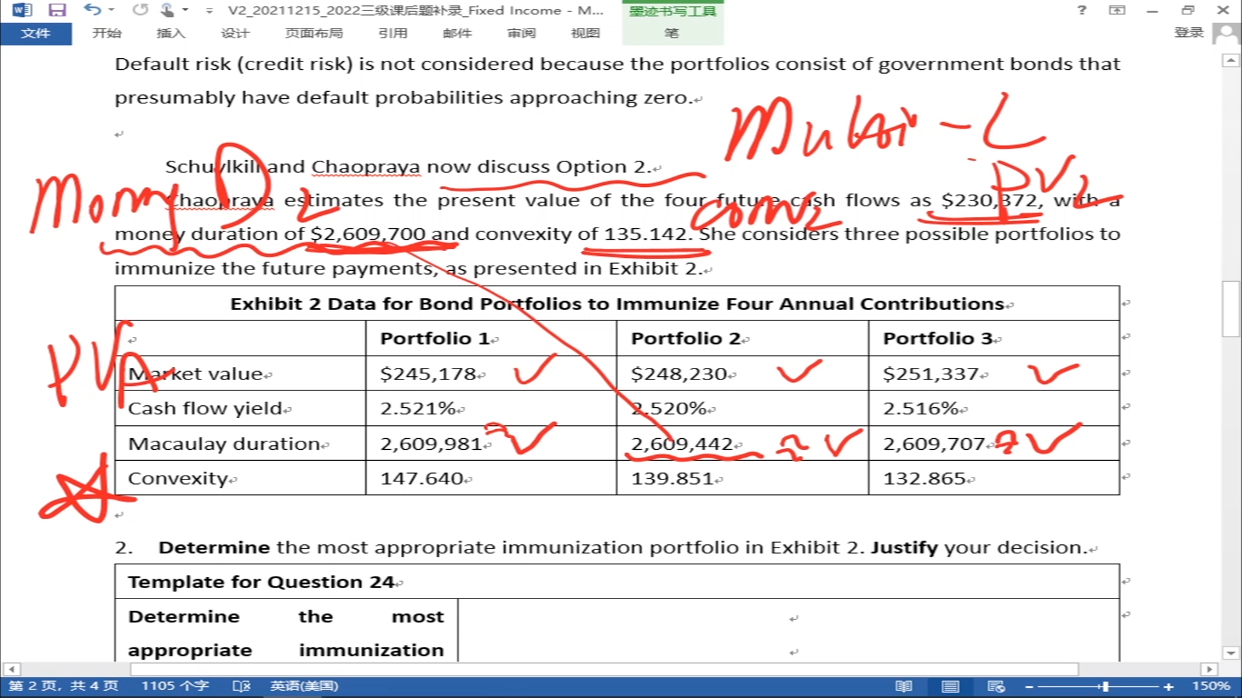
Task: Switch to Read Mode view
Action: (904, 686)
